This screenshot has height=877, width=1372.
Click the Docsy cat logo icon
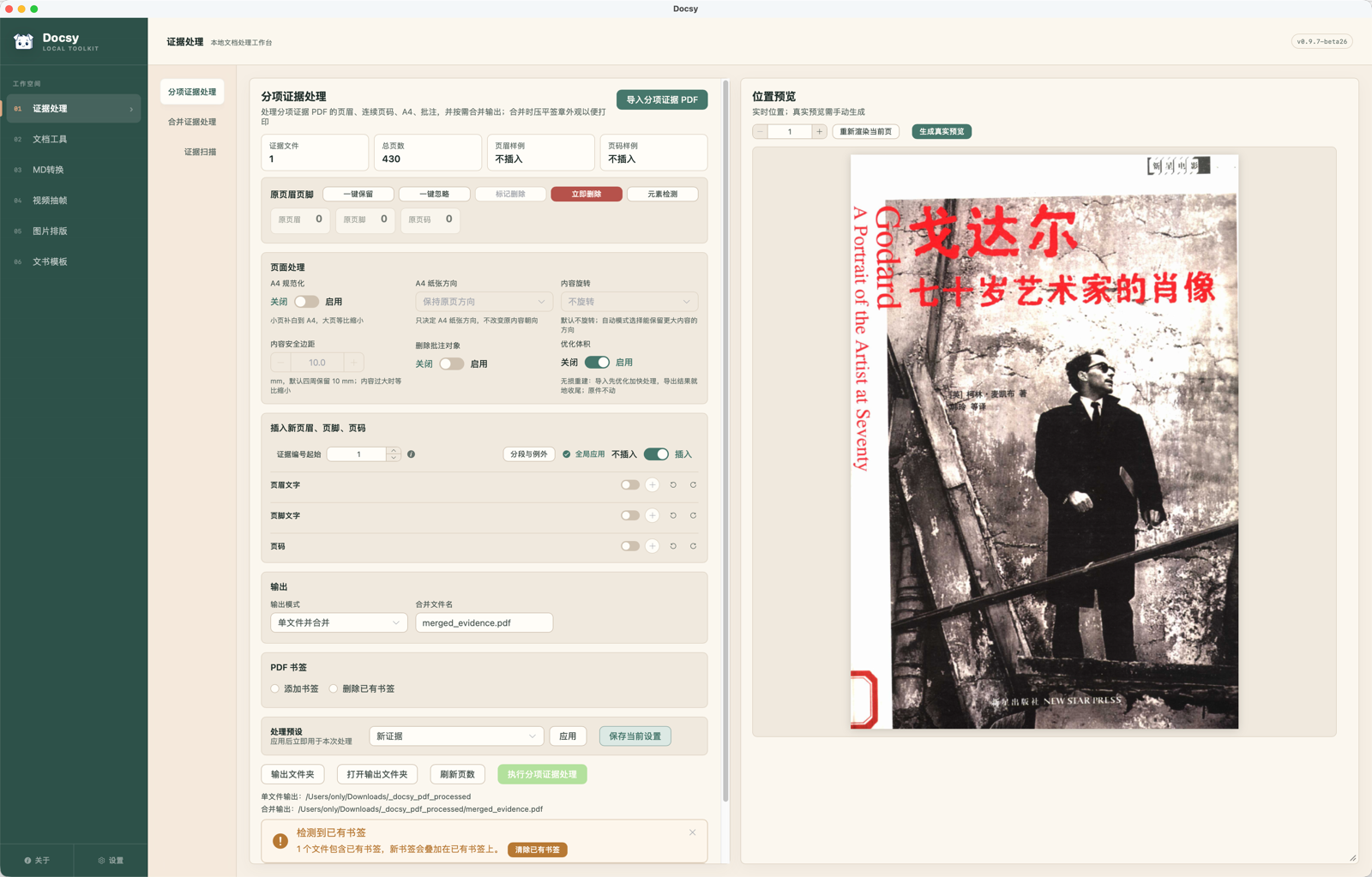[23, 41]
